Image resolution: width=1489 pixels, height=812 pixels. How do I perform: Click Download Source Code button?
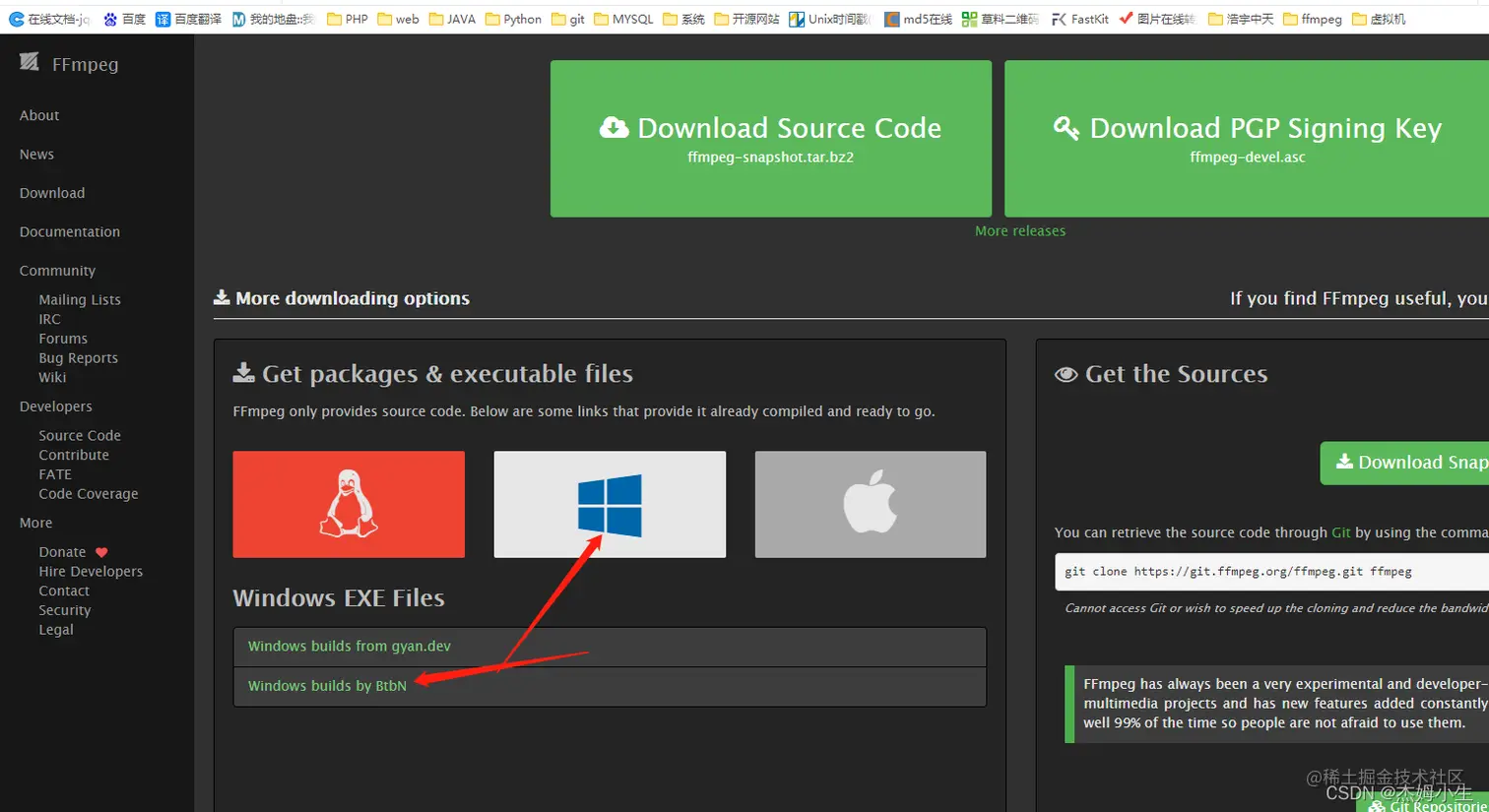point(770,139)
